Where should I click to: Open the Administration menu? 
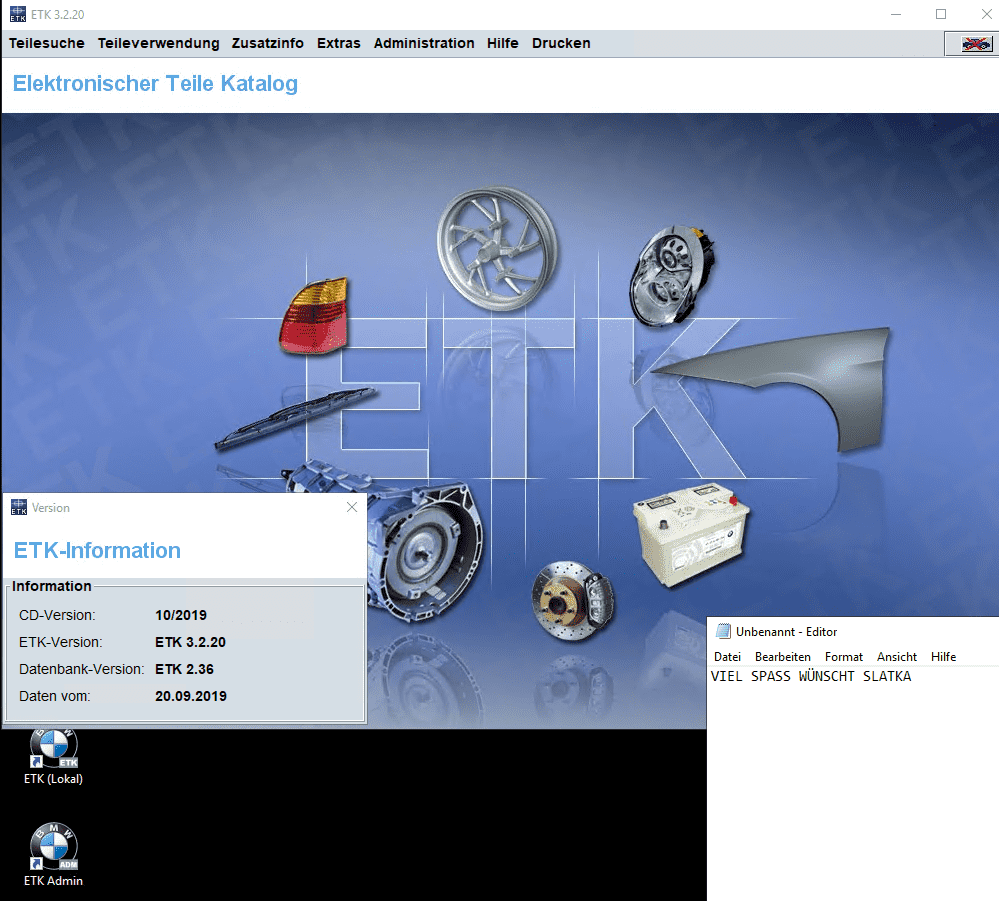coord(424,43)
